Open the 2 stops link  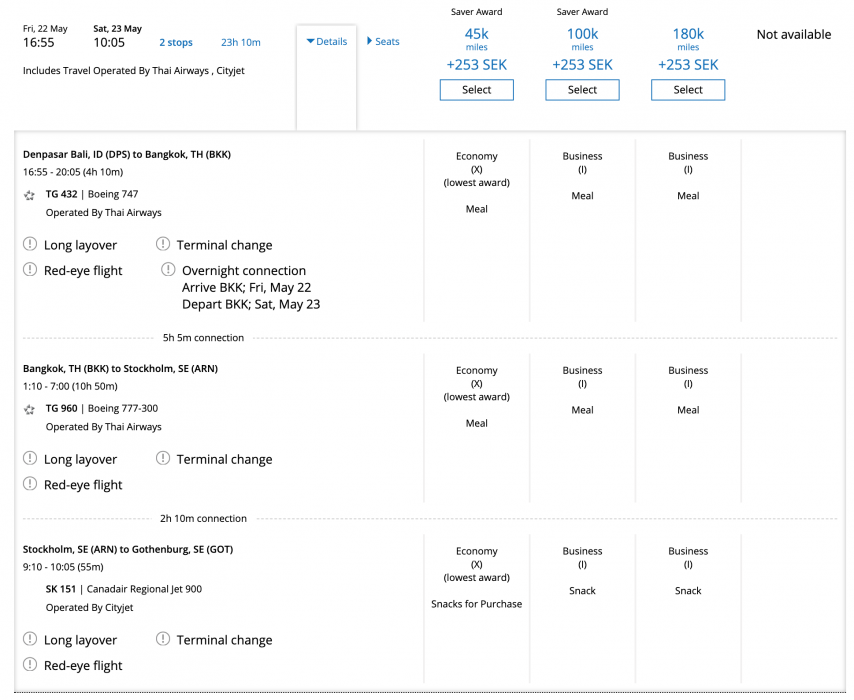point(176,43)
